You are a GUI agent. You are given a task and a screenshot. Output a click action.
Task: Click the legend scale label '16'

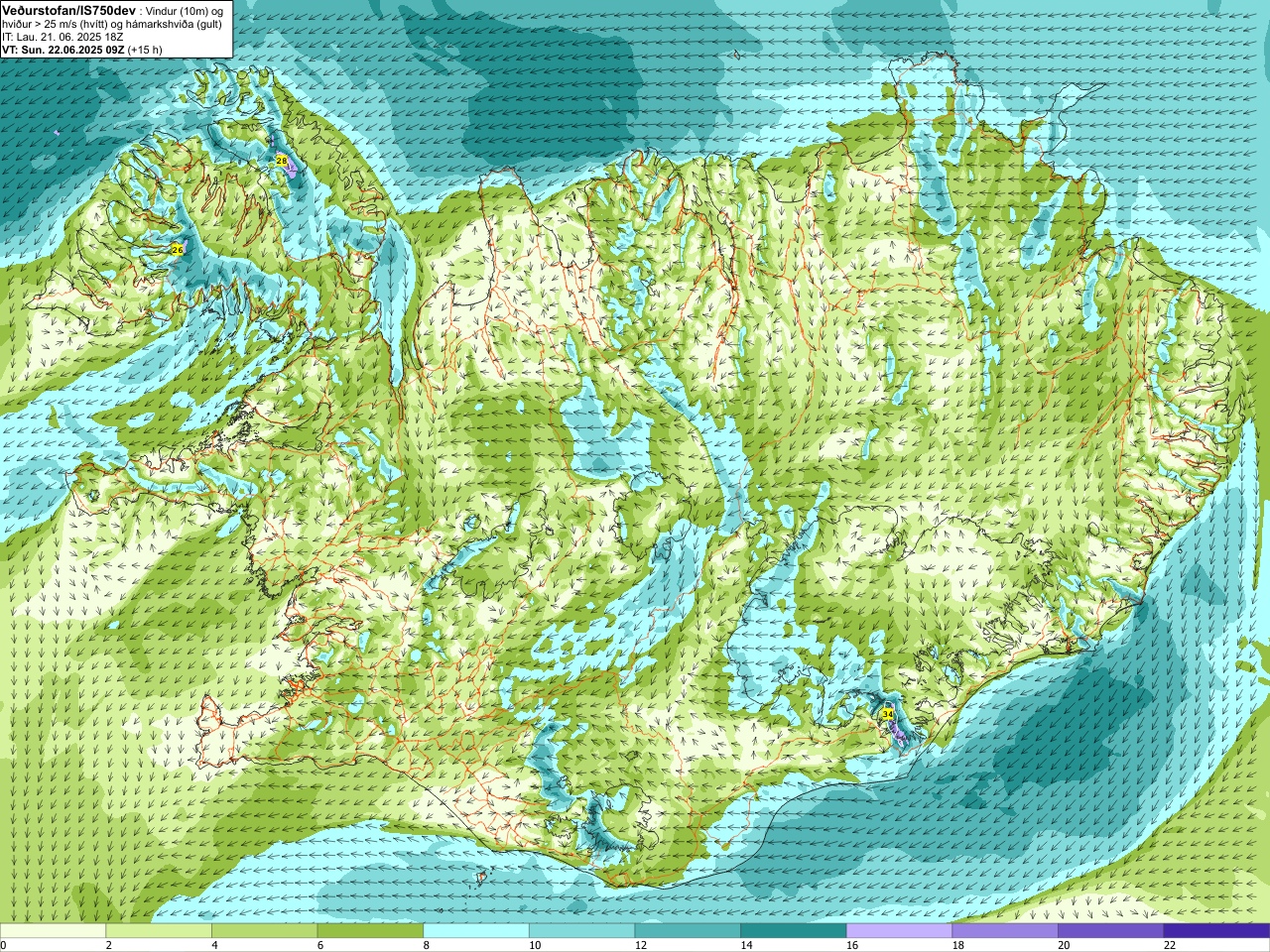coord(852,945)
